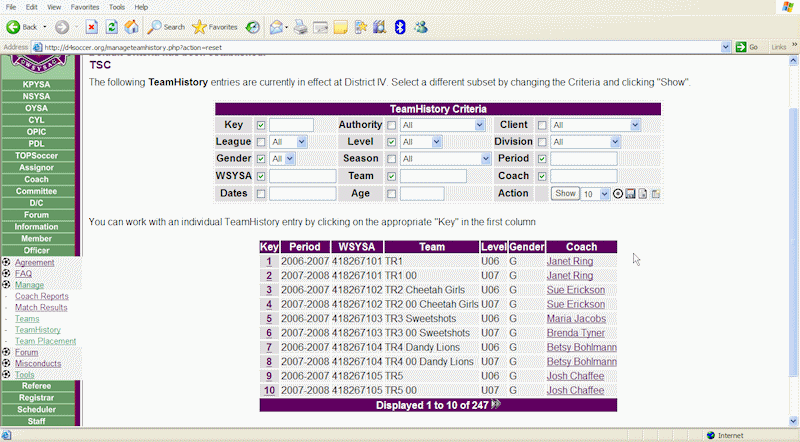Viewport: 800px width, 442px height.
Task: Click the Search toolbar button
Action: [x=166, y=27]
